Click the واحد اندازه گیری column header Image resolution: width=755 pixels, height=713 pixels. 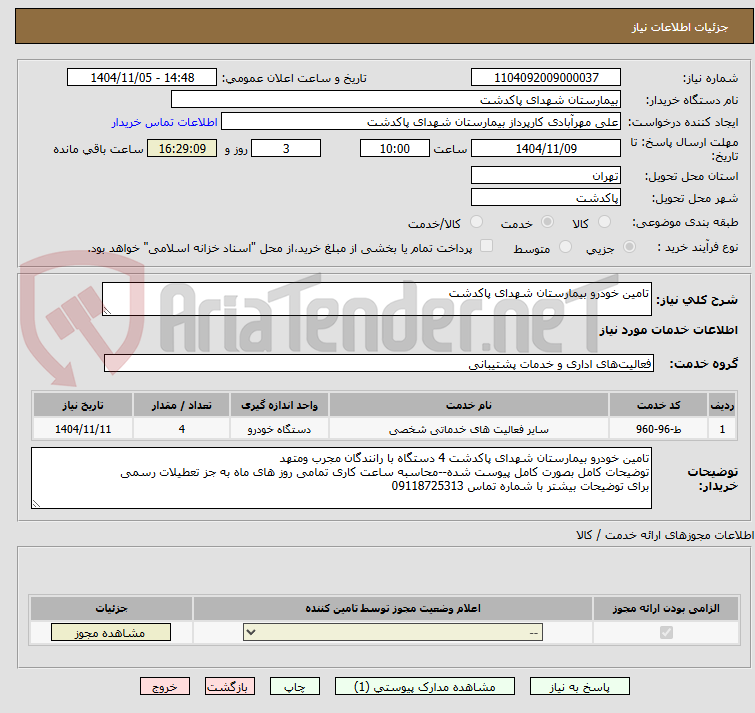click(280, 405)
